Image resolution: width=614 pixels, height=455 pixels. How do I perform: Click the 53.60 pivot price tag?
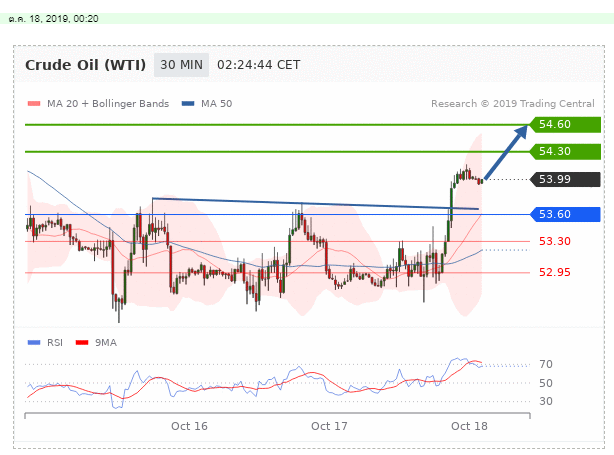[x=565, y=215]
